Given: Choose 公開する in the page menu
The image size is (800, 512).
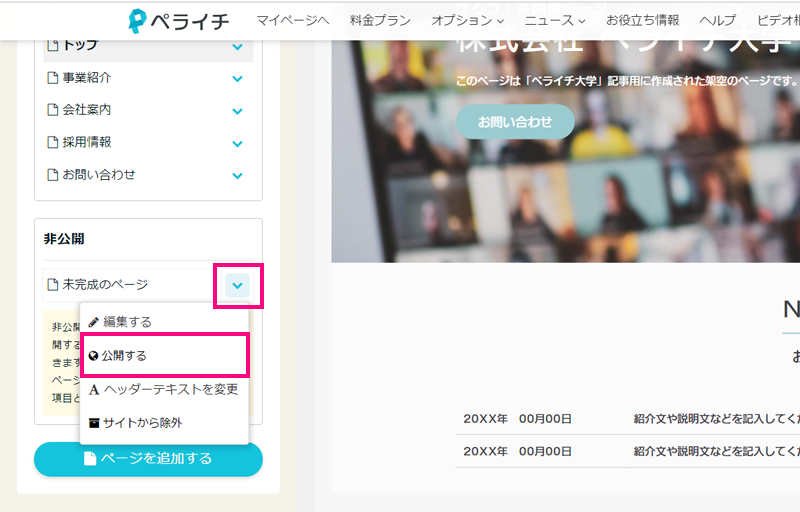Looking at the screenshot, I should tap(124, 356).
